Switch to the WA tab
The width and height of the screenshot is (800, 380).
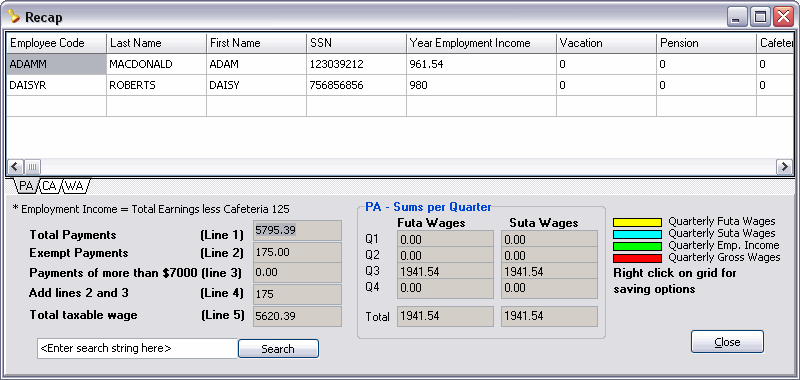[x=74, y=186]
